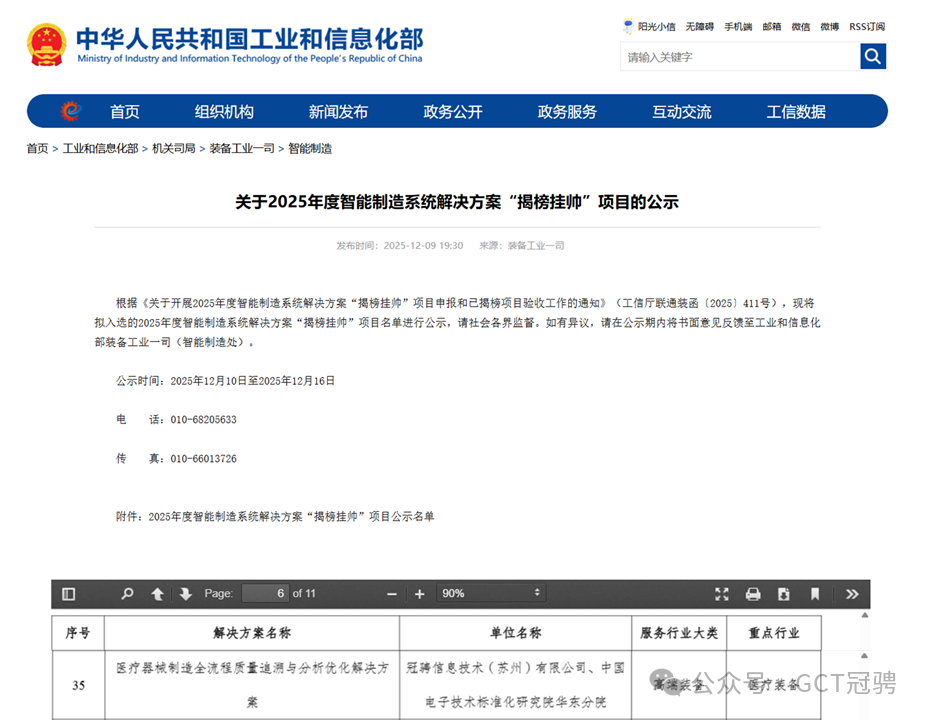Print the PDF document
926x720 pixels.
point(753,594)
